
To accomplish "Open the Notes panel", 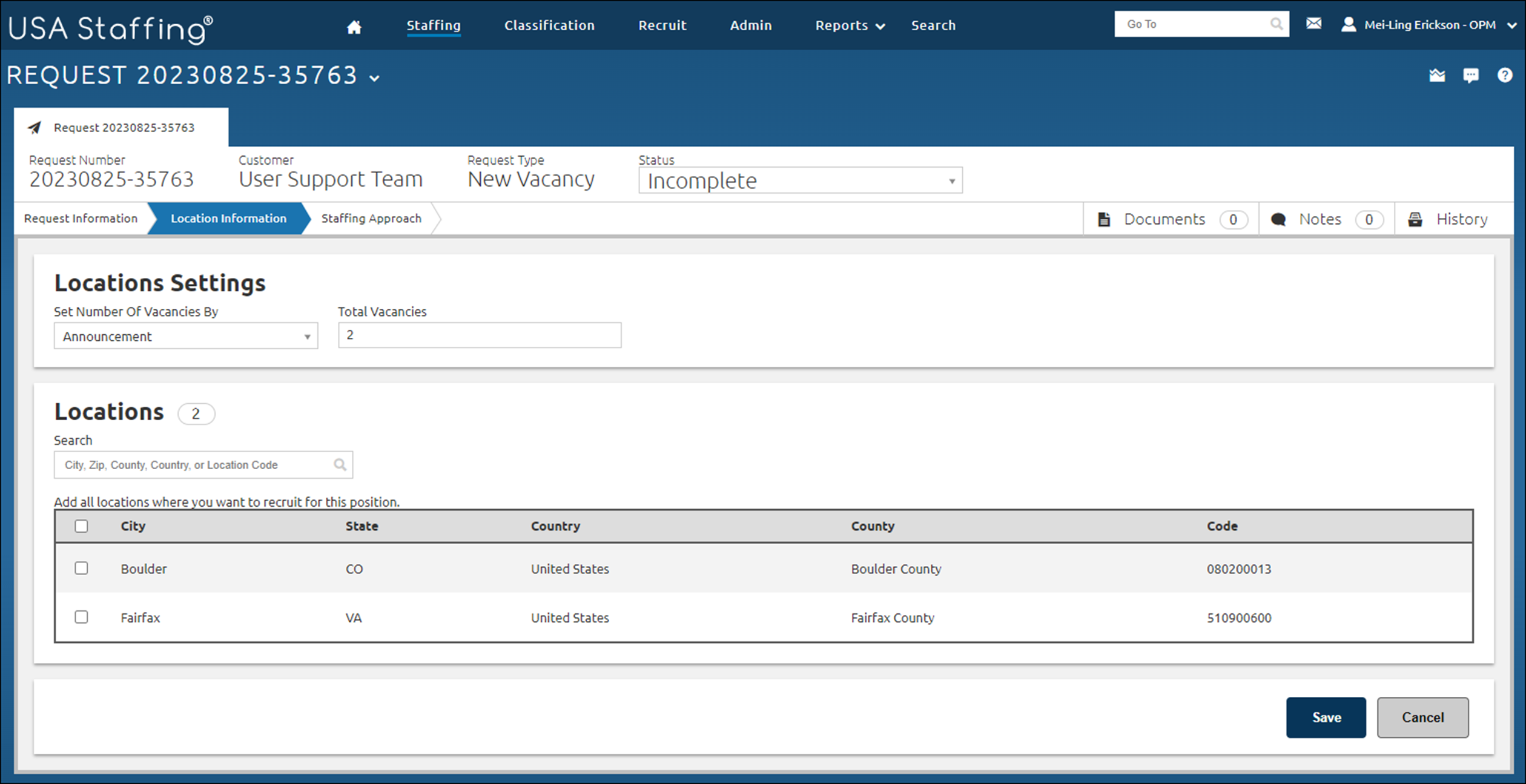I will click(1327, 219).
